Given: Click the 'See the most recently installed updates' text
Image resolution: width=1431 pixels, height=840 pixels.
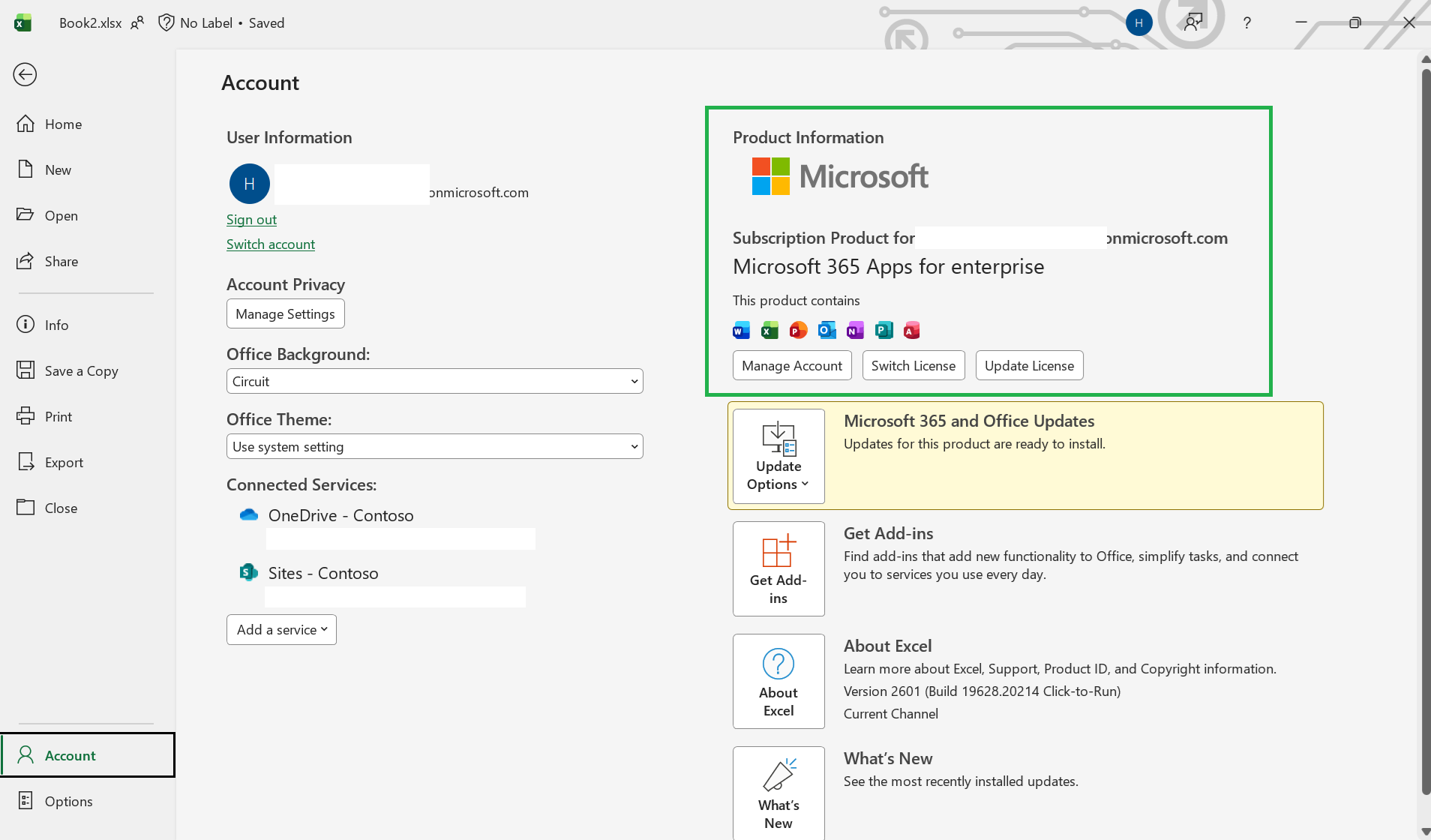Looking at the screenshot, I should point(961,781).
